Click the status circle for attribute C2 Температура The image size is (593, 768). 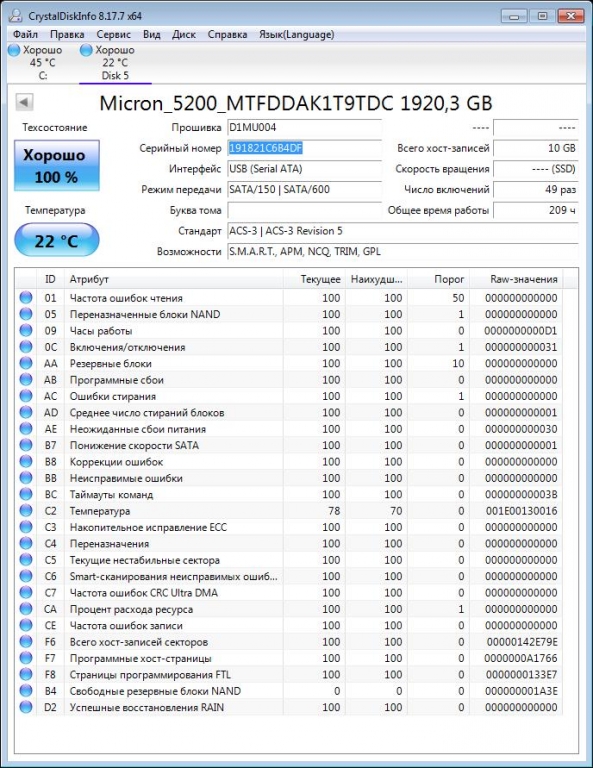click(26, 511)
